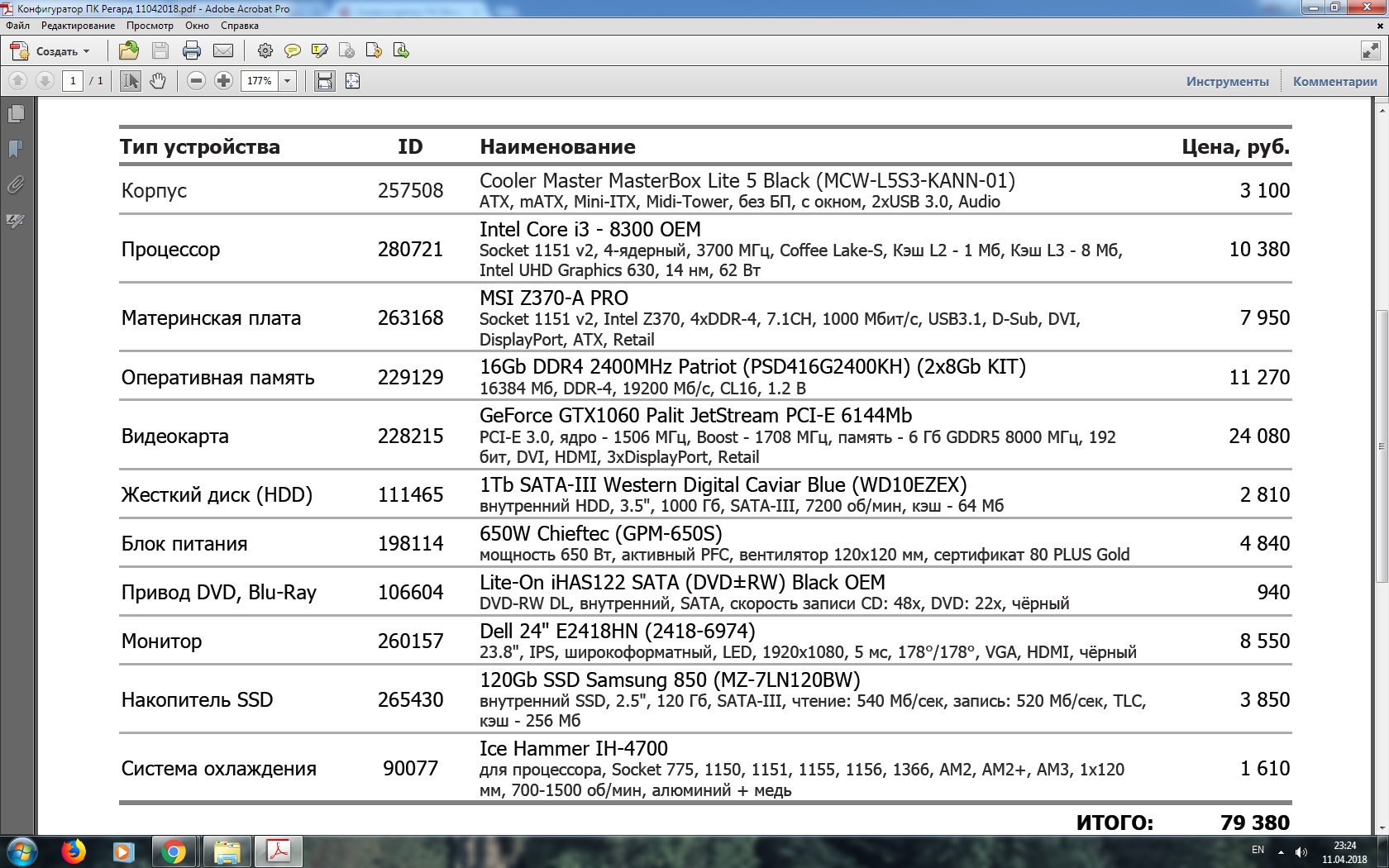This screenshot has height=868, width=1389.
Task: Open the Windows Start menu
Action: [x=22, y=851]
